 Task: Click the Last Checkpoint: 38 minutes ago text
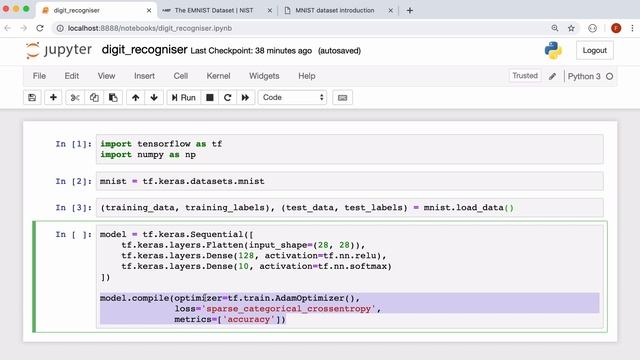click(x=251, y=51)
